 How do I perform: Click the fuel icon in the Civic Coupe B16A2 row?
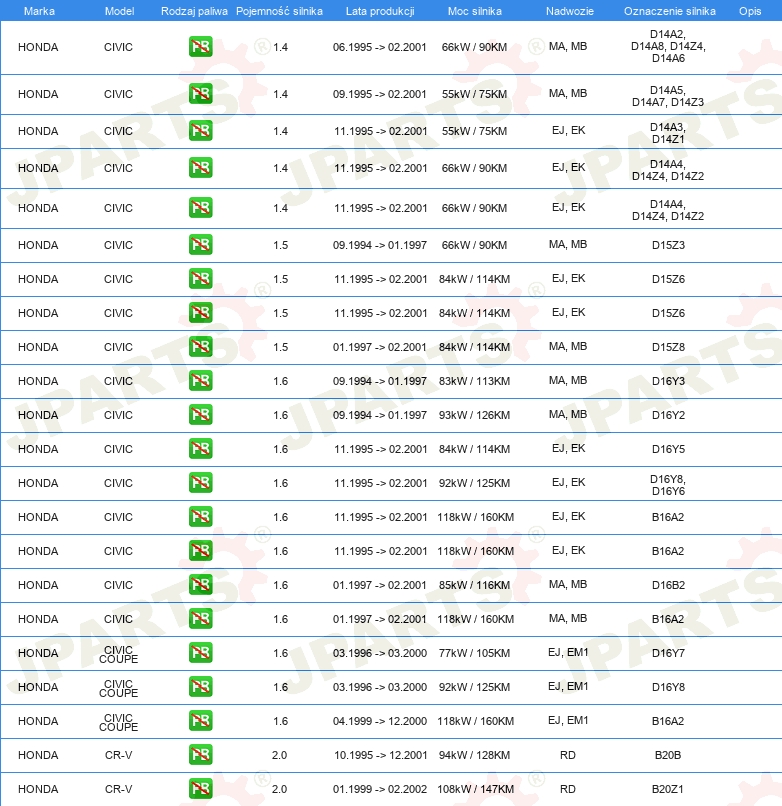pos(201,721)
